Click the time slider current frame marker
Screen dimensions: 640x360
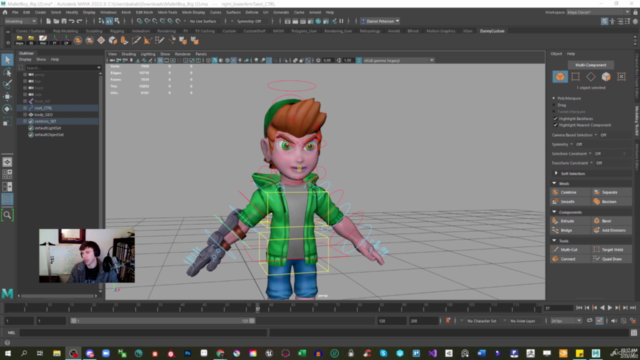[x=258, y=309]
